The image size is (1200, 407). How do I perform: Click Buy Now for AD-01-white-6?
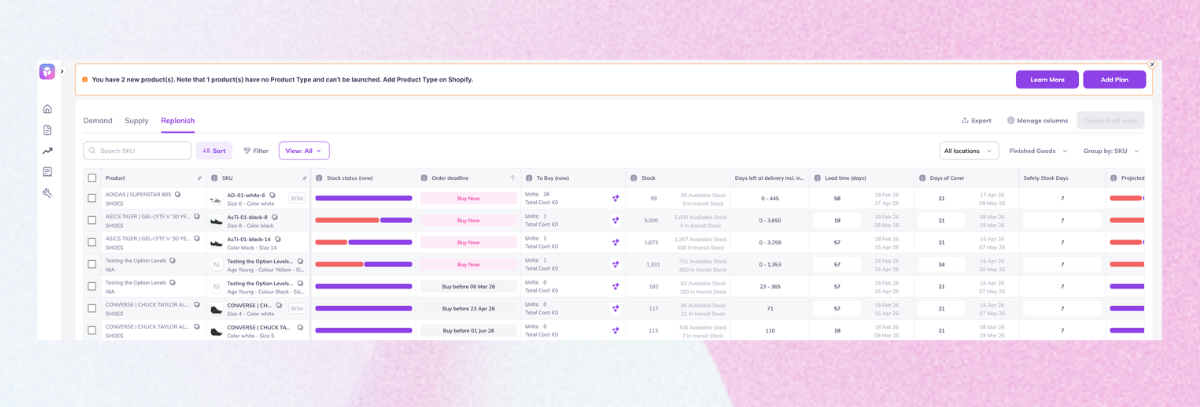click(468, 198)
